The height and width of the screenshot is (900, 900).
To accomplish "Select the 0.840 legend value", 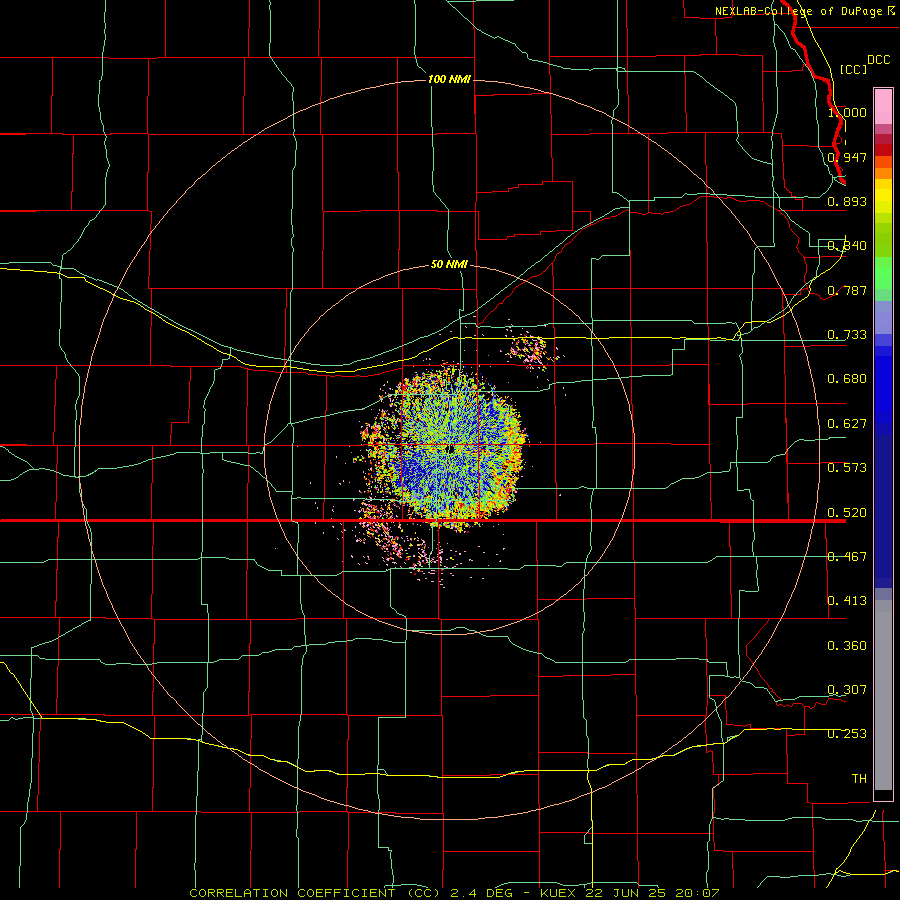I will point(847,246).
